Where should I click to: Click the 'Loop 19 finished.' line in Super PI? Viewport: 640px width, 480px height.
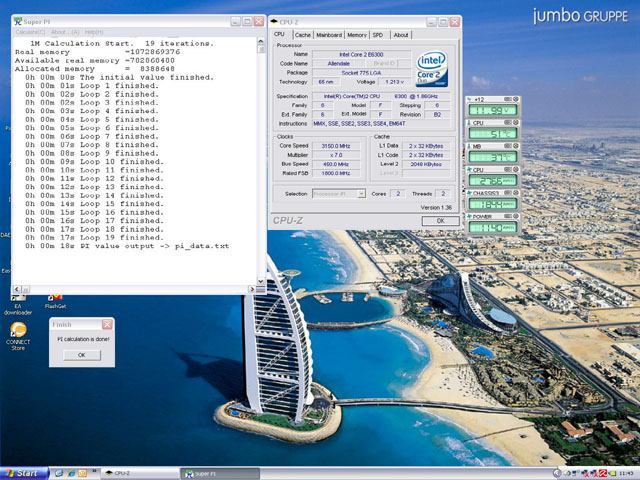94,238
